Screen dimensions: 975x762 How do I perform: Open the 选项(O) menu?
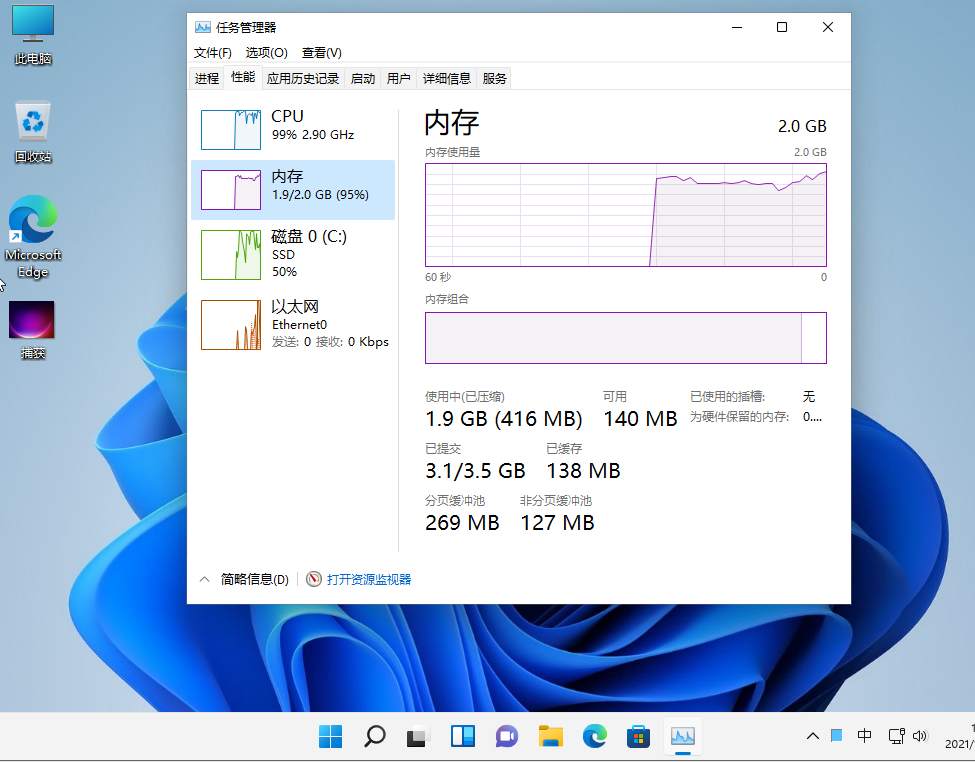click(x=266, y=53)
